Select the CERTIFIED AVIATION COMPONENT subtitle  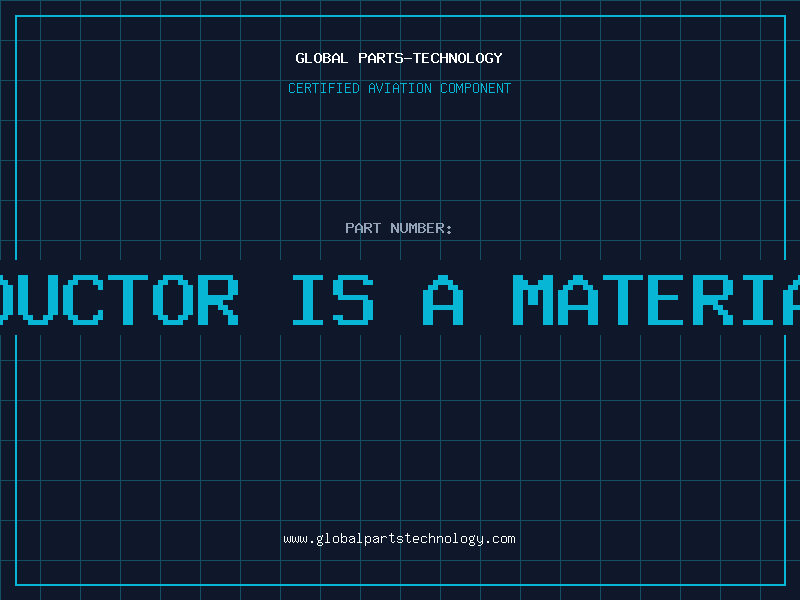(x=399, y=88)
